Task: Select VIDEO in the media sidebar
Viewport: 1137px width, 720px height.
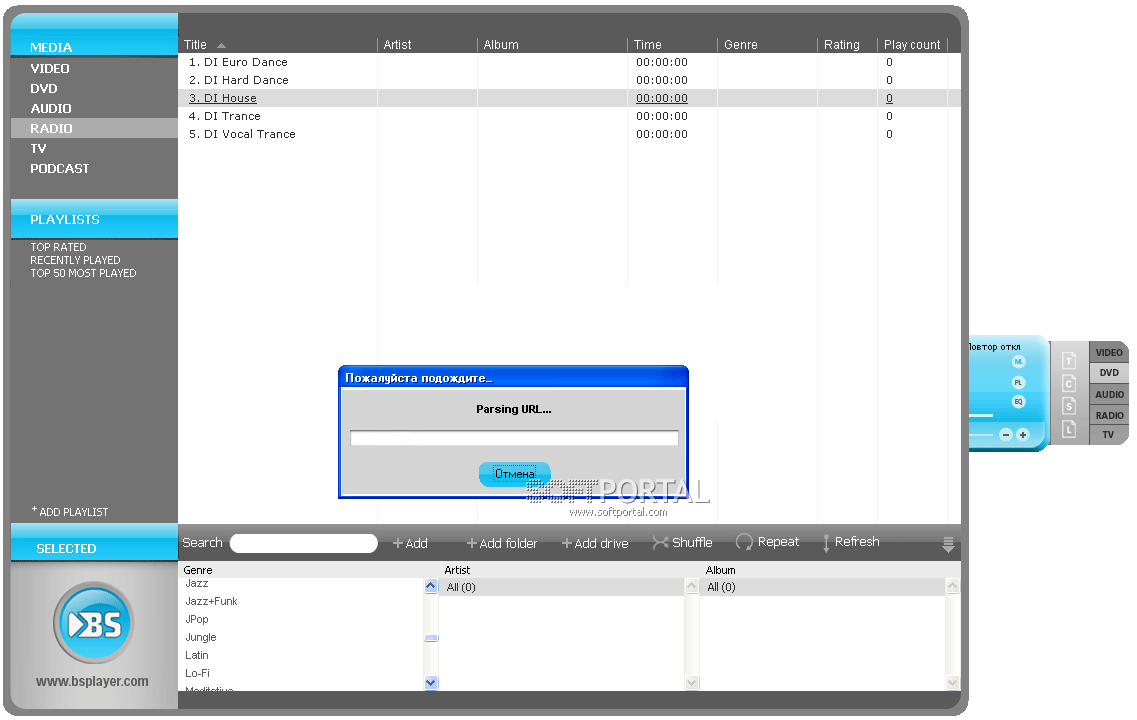Action: click(50, 69)
